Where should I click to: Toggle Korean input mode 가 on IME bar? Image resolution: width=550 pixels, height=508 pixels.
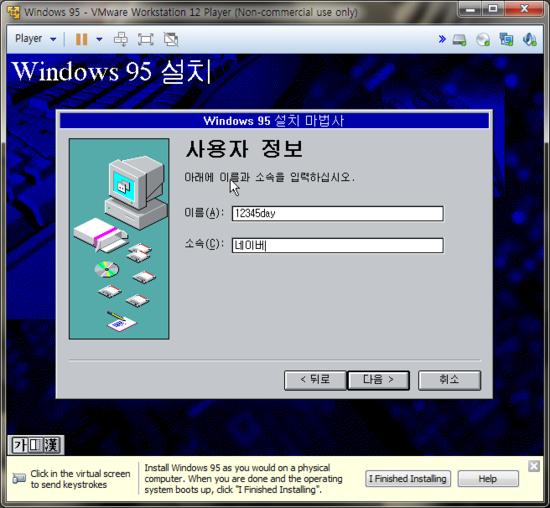point(20,445)
